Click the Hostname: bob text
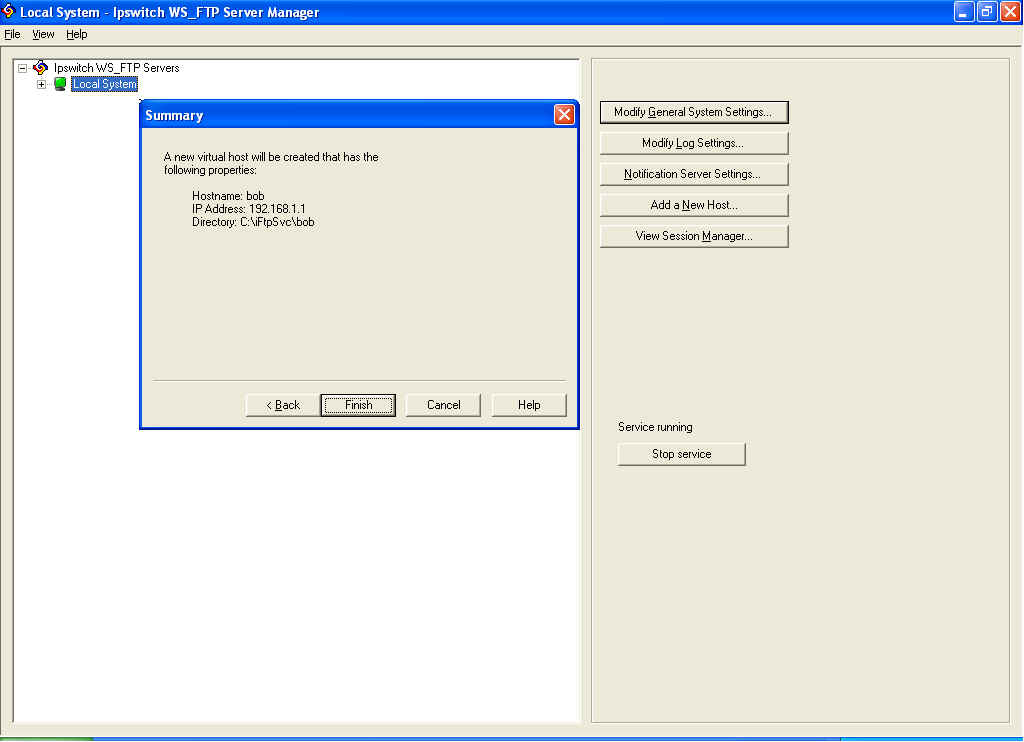1024x742 pixels. pos(228,195)
